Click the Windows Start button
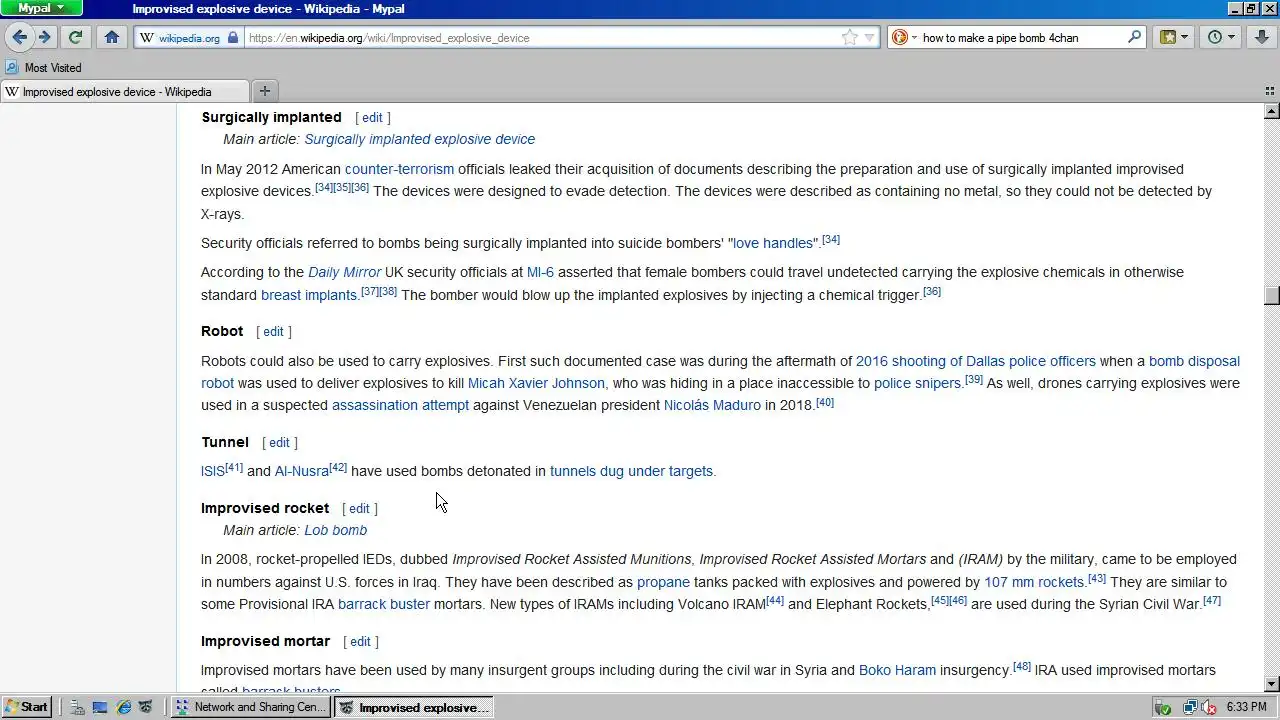 [26, 707]
